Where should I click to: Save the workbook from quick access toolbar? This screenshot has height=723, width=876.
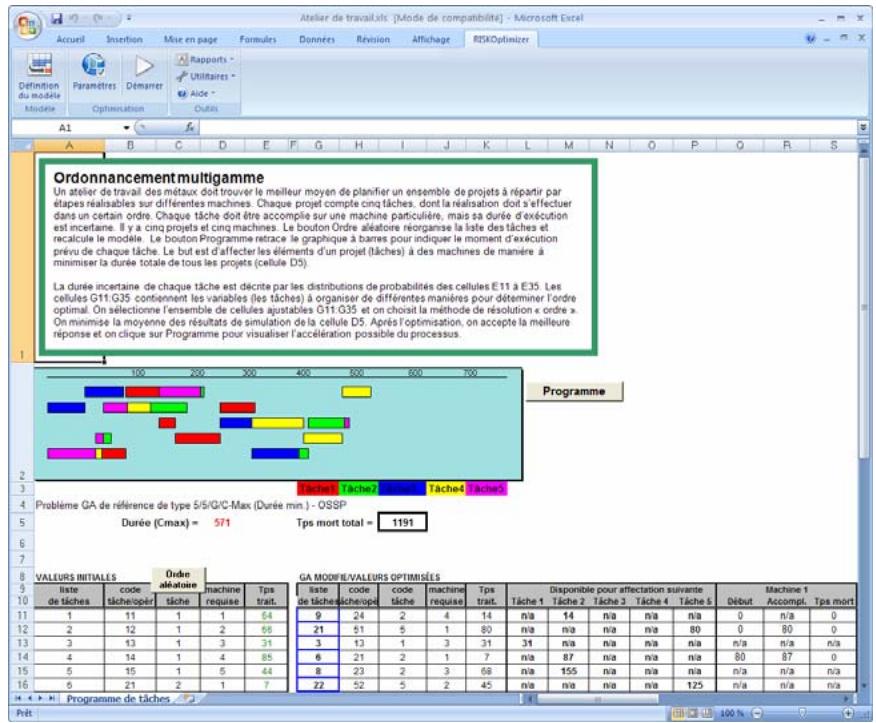56,18
